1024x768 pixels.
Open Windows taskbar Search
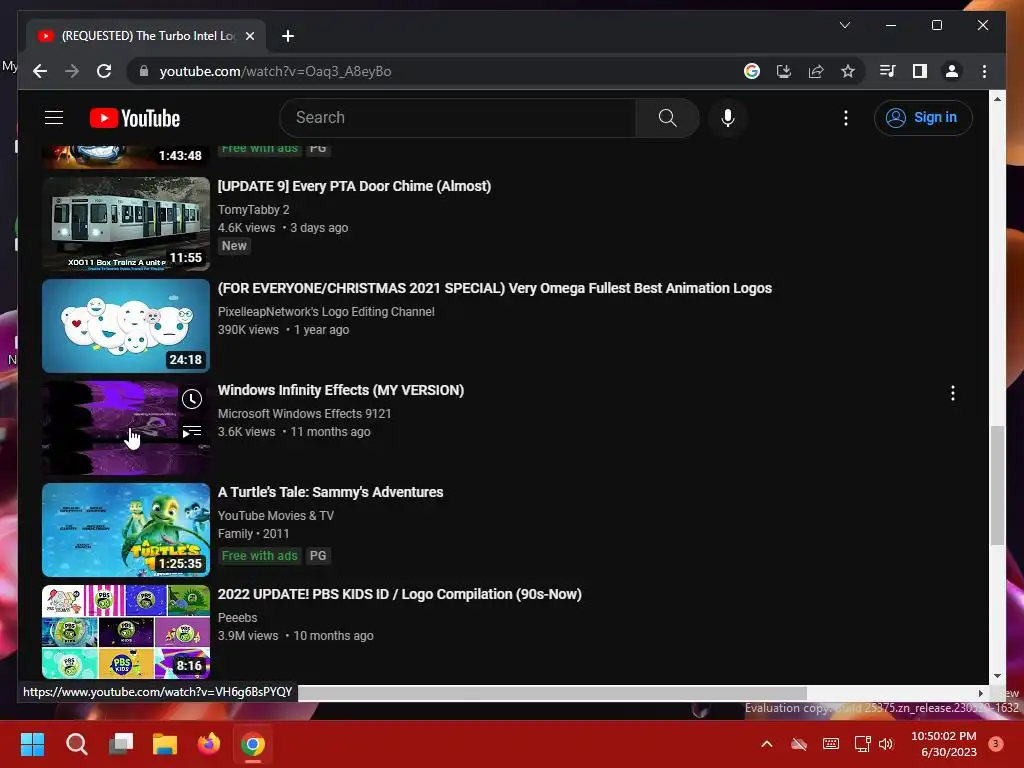pos(76,744)
